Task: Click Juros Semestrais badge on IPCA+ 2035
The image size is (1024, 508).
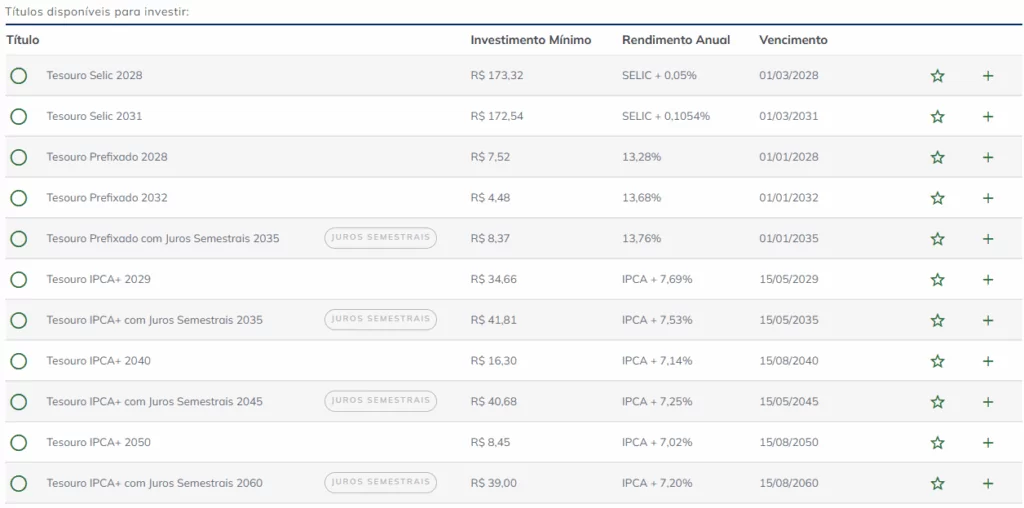Action: 381,319
